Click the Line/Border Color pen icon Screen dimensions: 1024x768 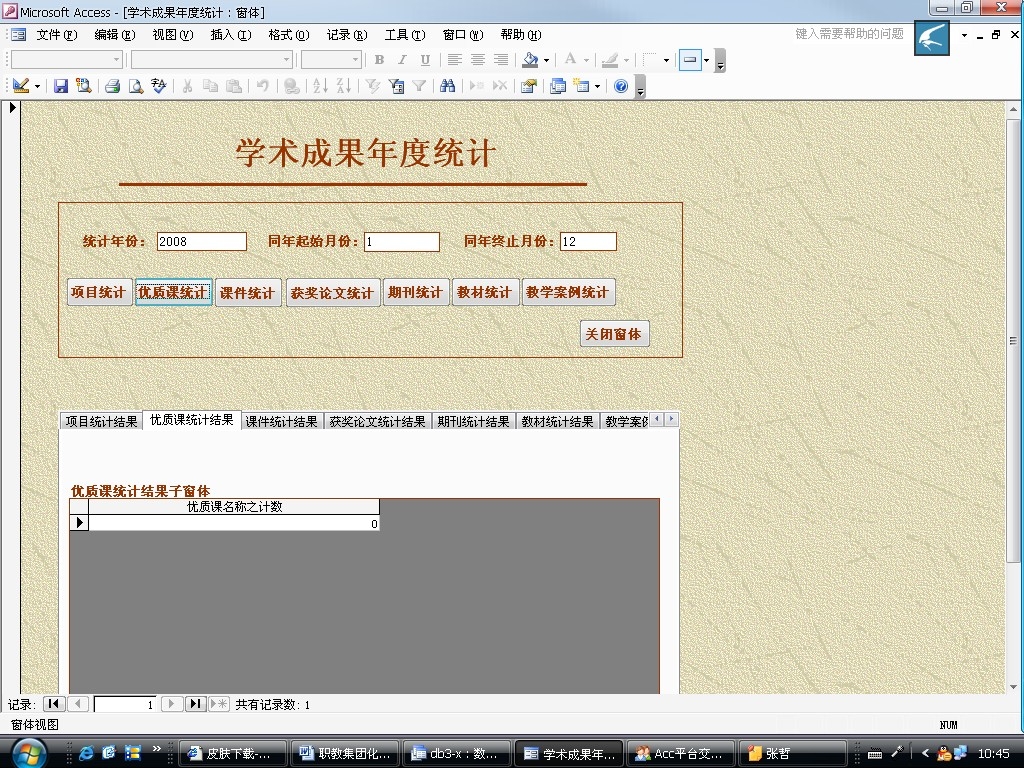[610, 59]
